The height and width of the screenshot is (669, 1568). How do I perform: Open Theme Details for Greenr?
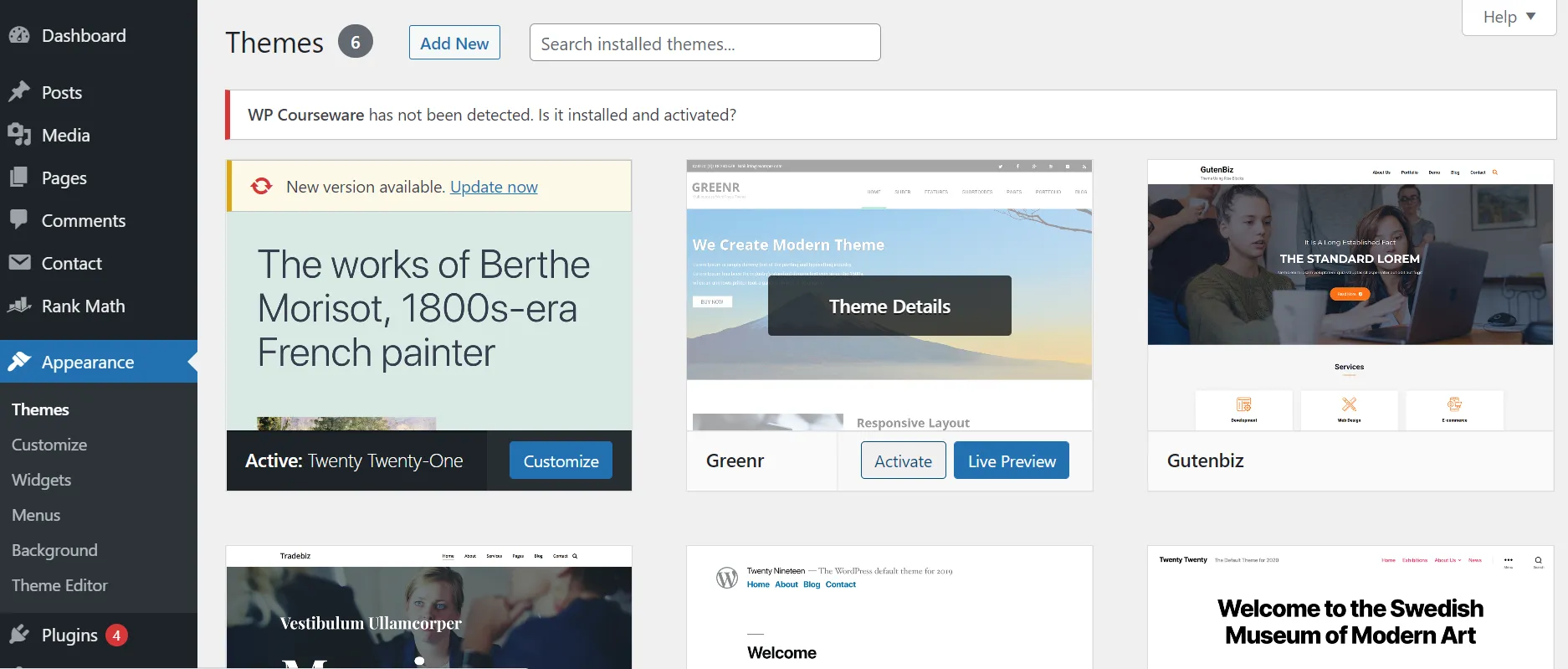click(x=889, y=306)
